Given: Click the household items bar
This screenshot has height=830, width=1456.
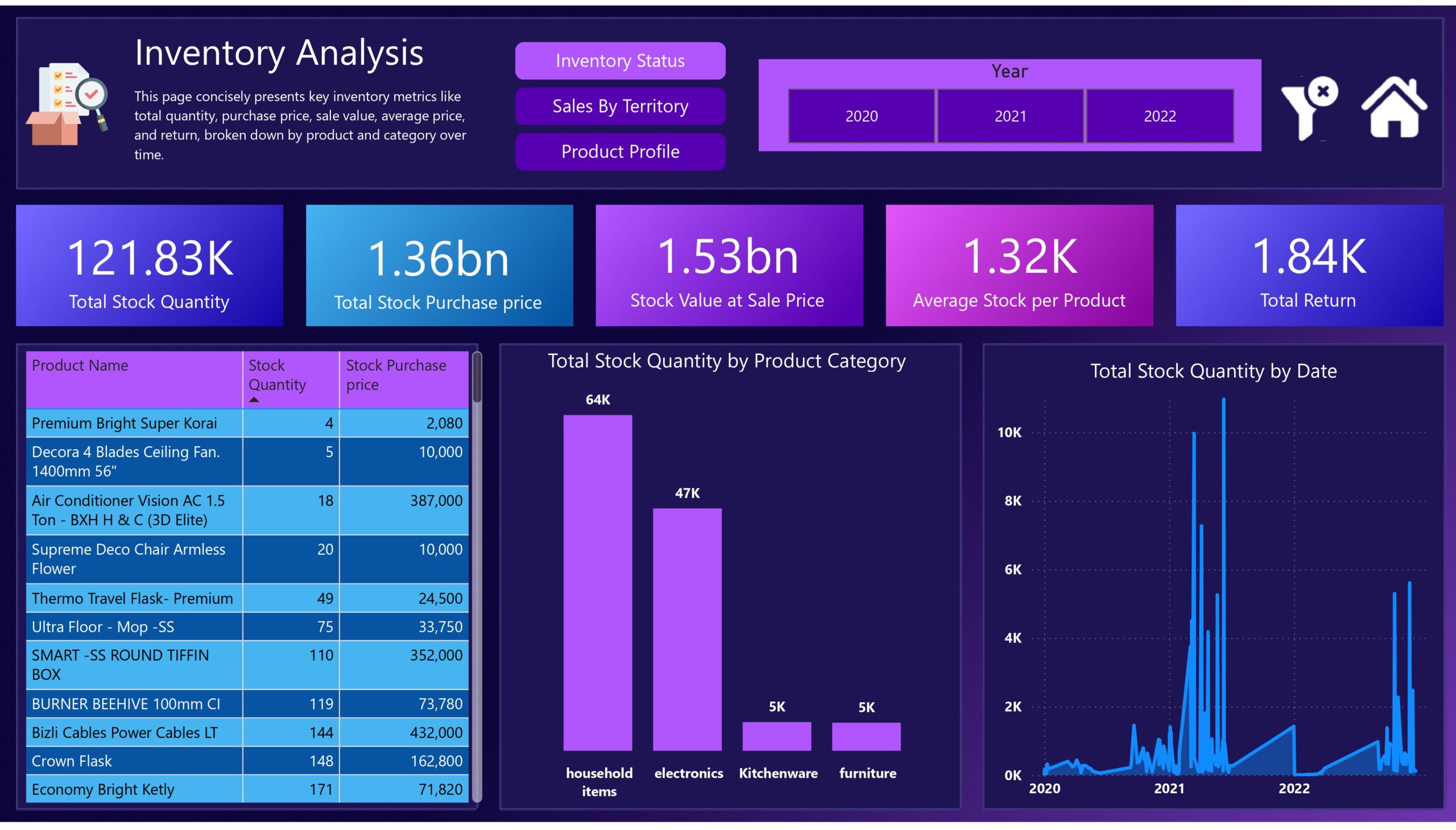Looking at the screenshot, I should pos(598,583).
